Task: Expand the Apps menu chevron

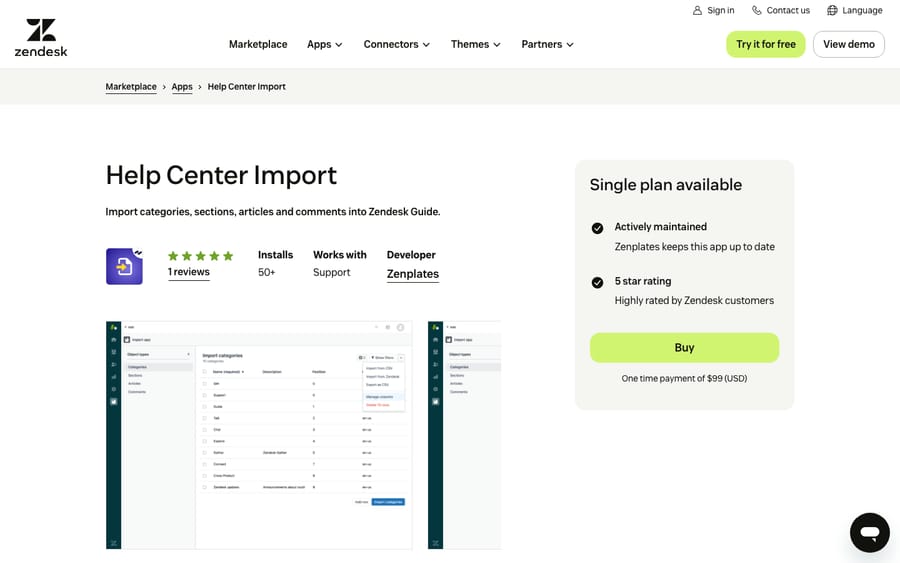Action: 339,45
